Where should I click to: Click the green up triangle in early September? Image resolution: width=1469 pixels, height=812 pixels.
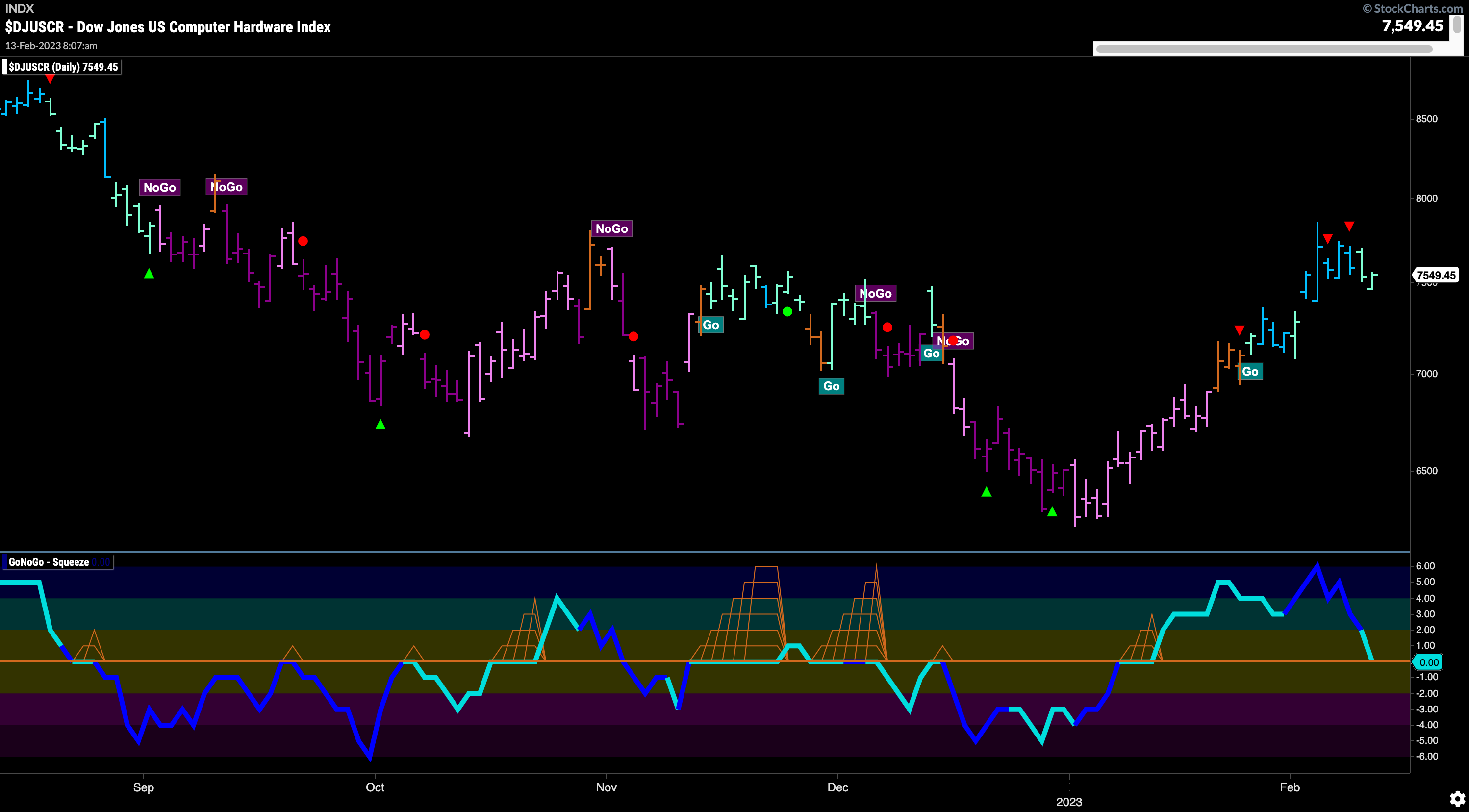click(x=149, y=274)
